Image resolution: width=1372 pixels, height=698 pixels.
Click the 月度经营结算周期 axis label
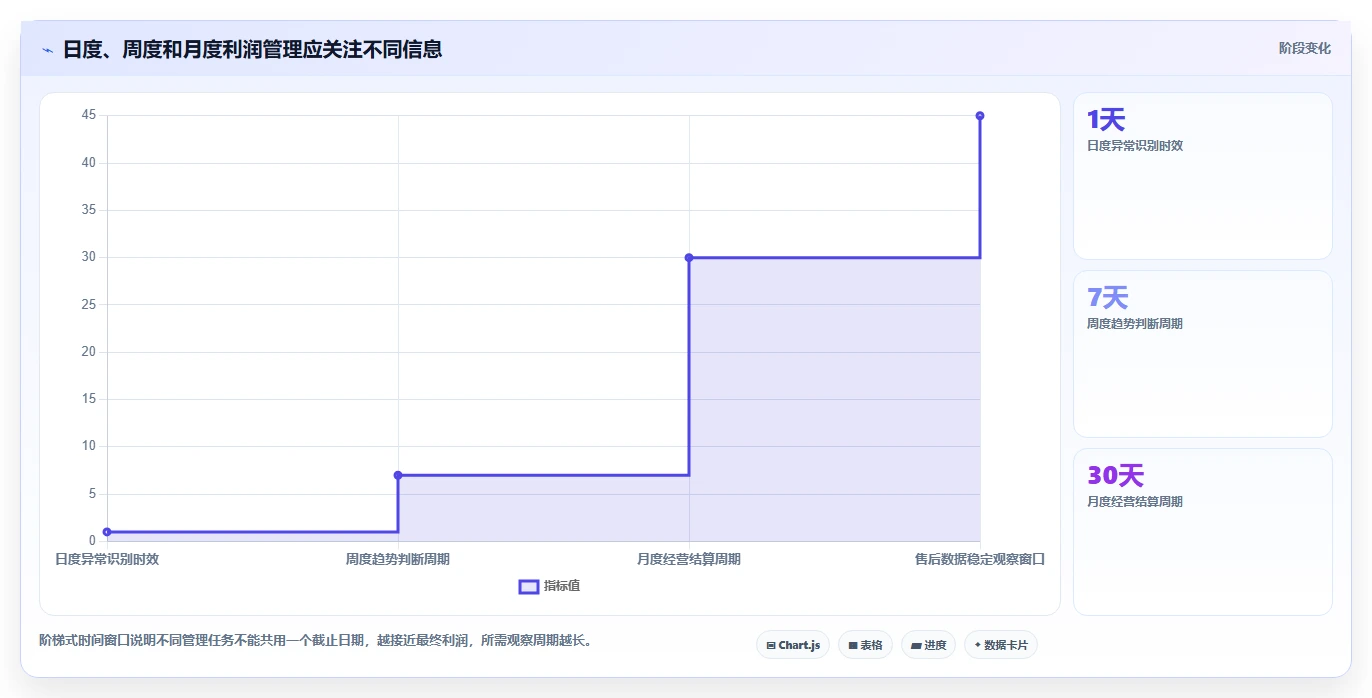click(x=689, y=559)
